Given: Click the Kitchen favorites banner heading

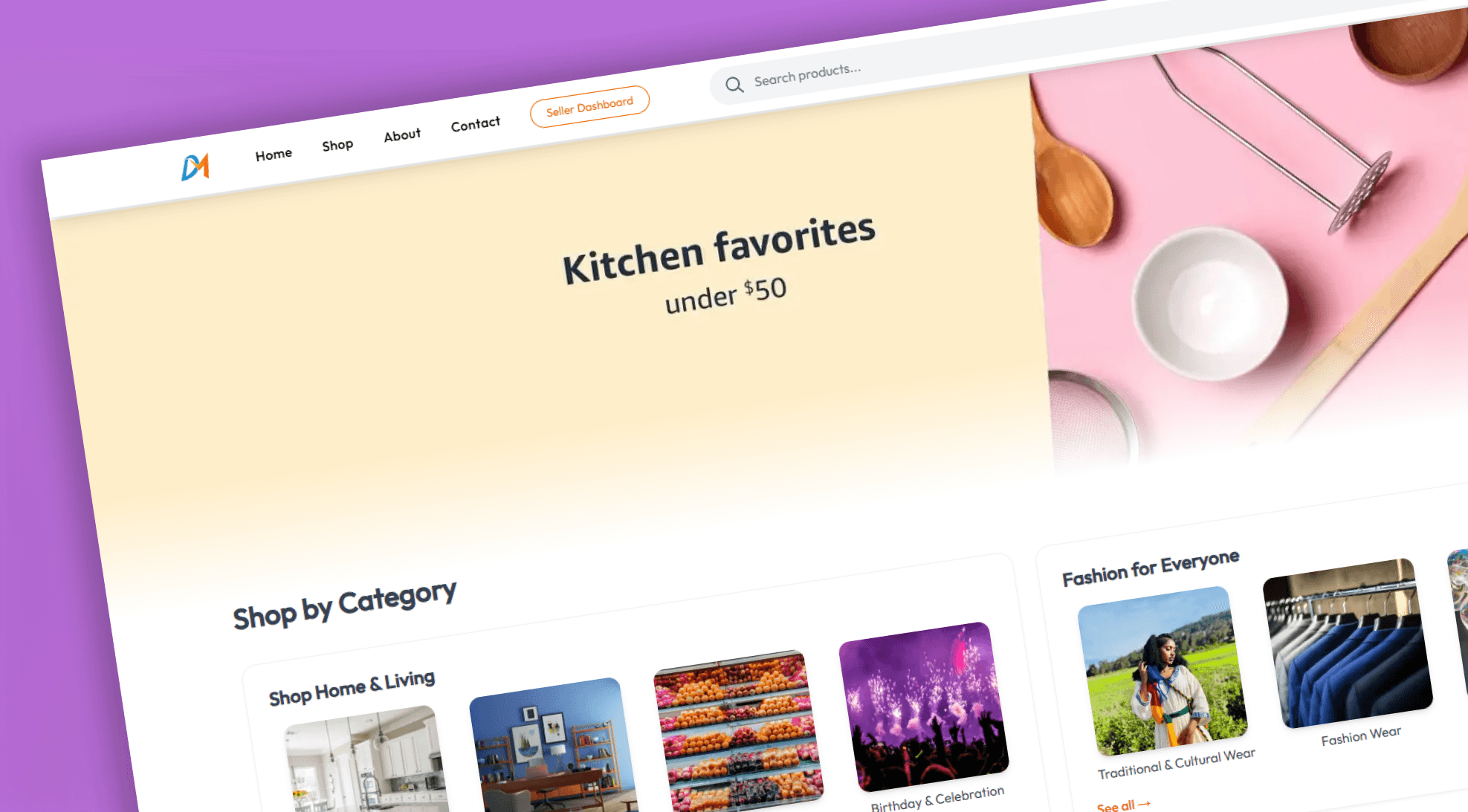Looking at the screenshot, I should coord(719,250).
